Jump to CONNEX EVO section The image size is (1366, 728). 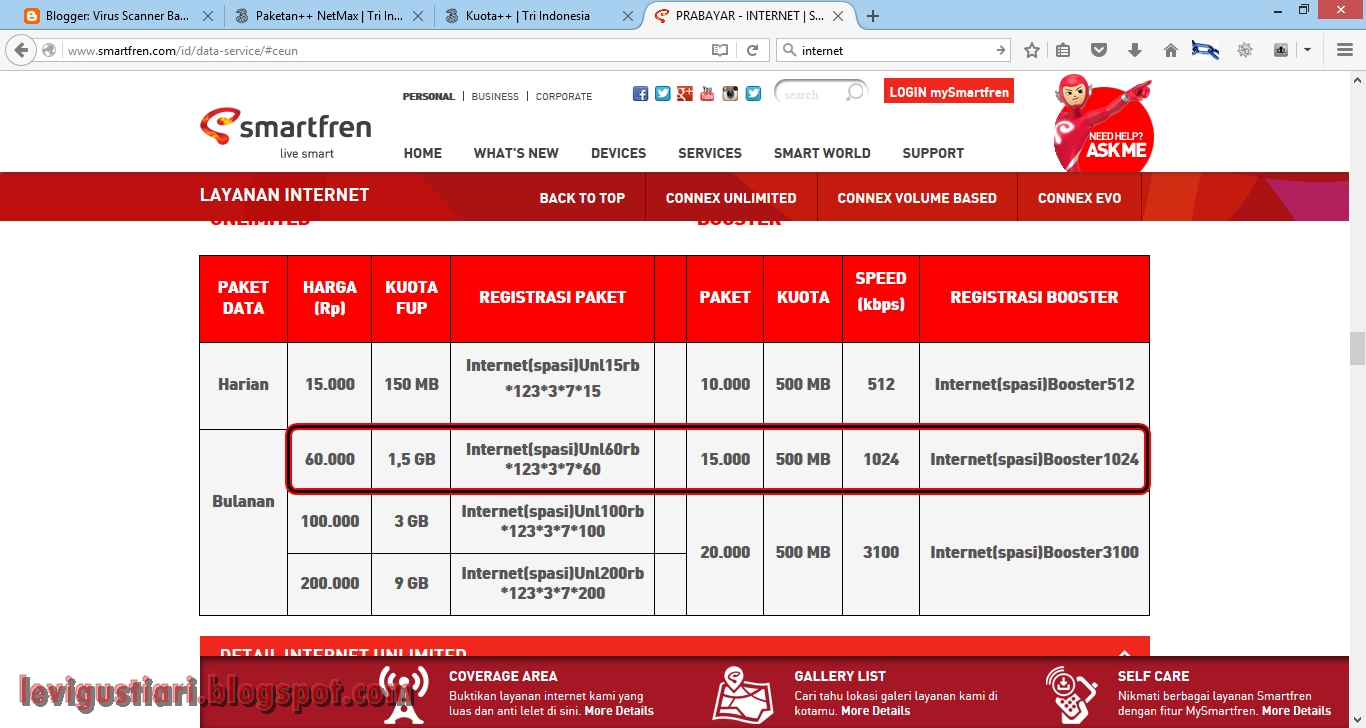1079,198
